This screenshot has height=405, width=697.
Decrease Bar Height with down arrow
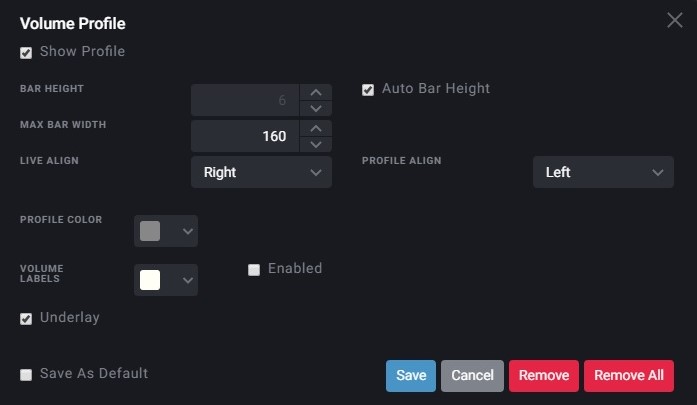coord(316,108)
